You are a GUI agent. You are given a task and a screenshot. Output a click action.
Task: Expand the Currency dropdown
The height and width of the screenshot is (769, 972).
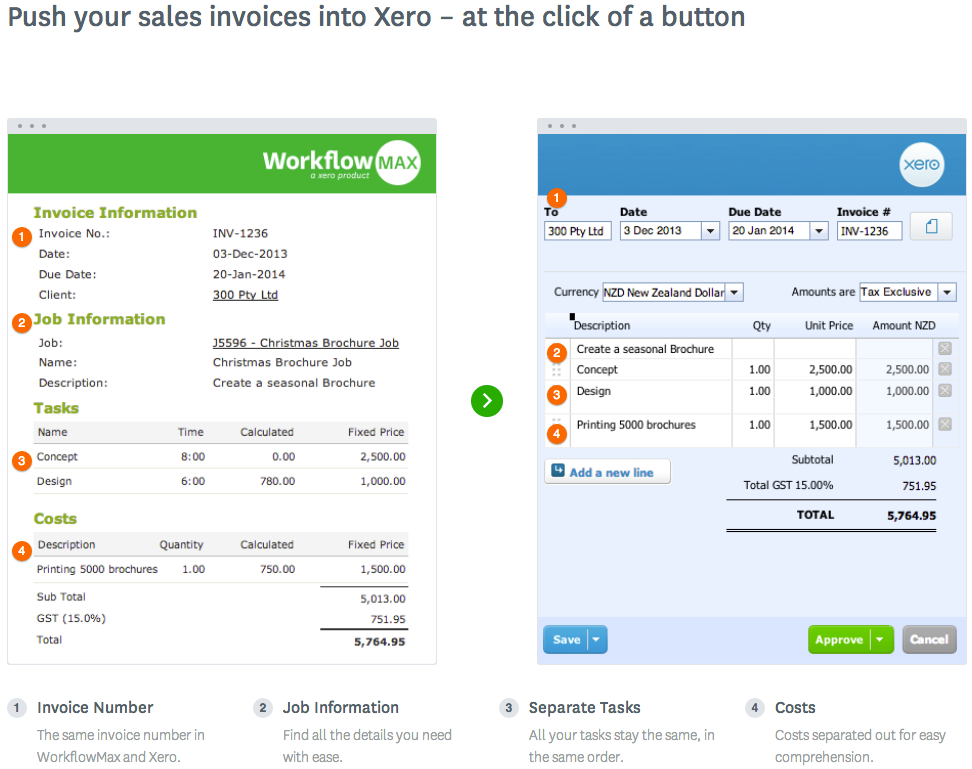pos(734,293)
